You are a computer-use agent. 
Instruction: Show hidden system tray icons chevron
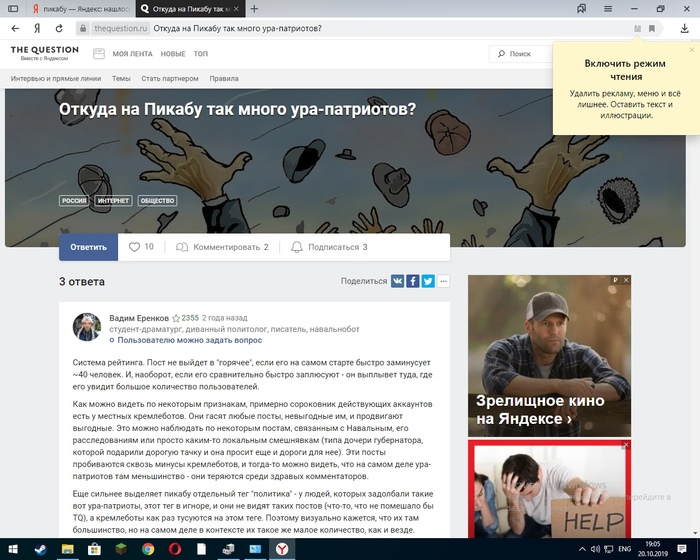click(584, 550)
